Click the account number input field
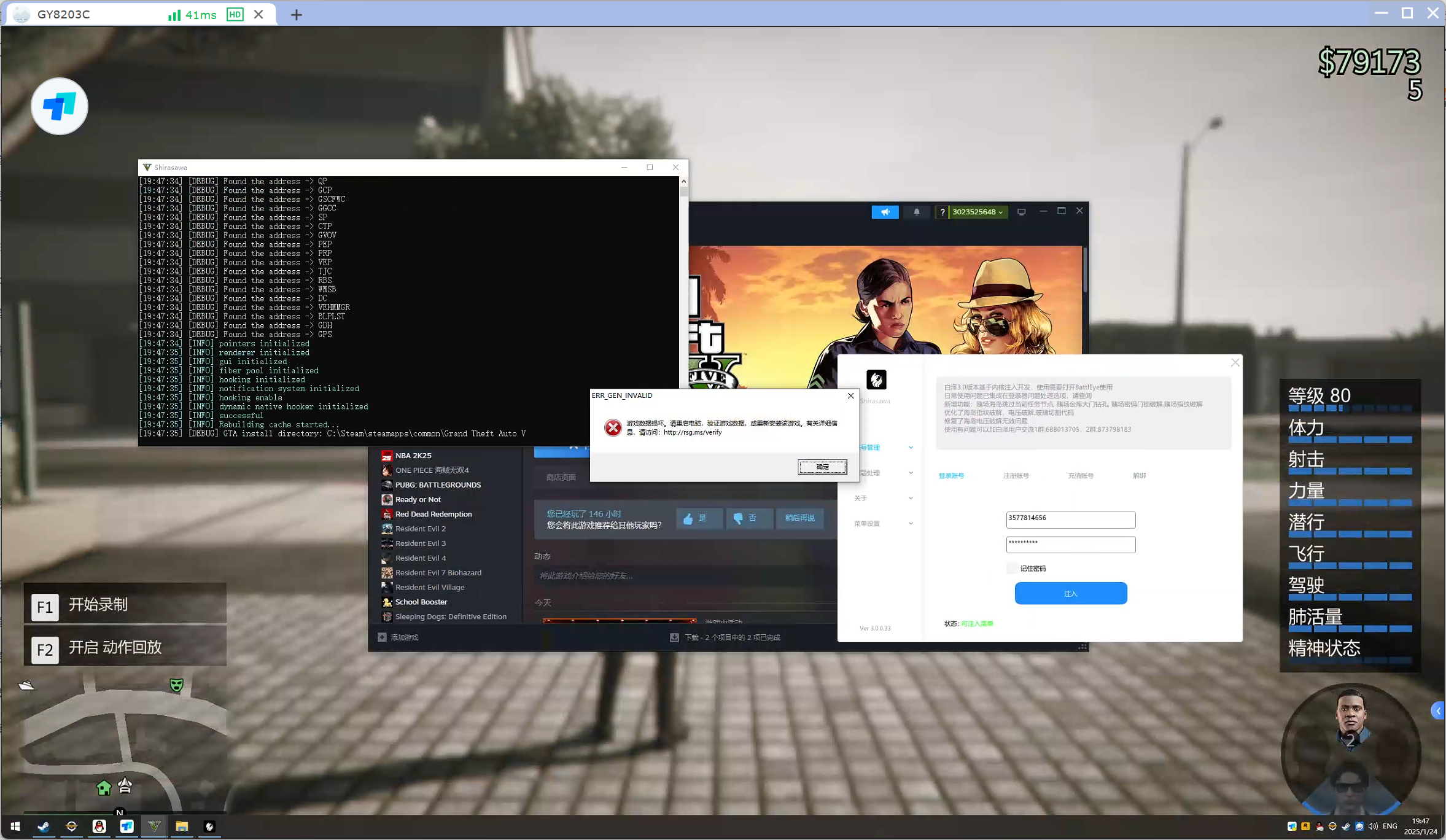The height and width of the screenshot is (840, 1446). pos(1070,519)
